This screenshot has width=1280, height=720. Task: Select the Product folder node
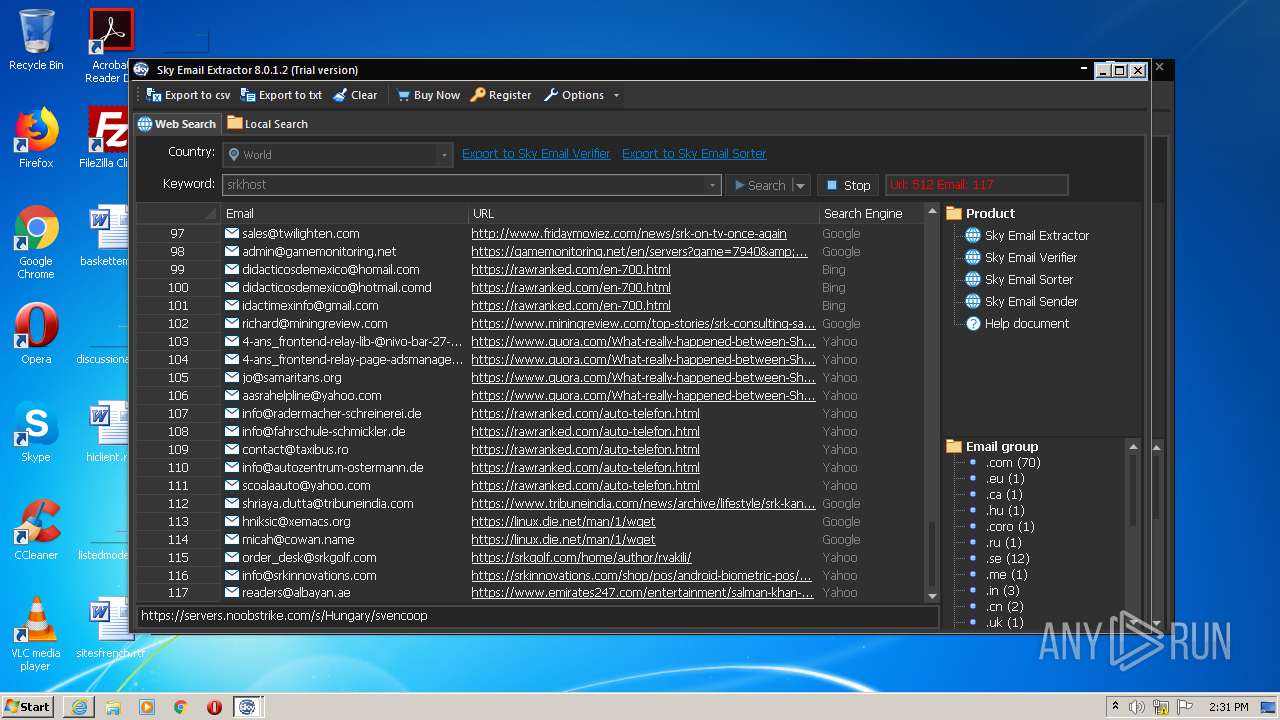click(x=980, y=213)
